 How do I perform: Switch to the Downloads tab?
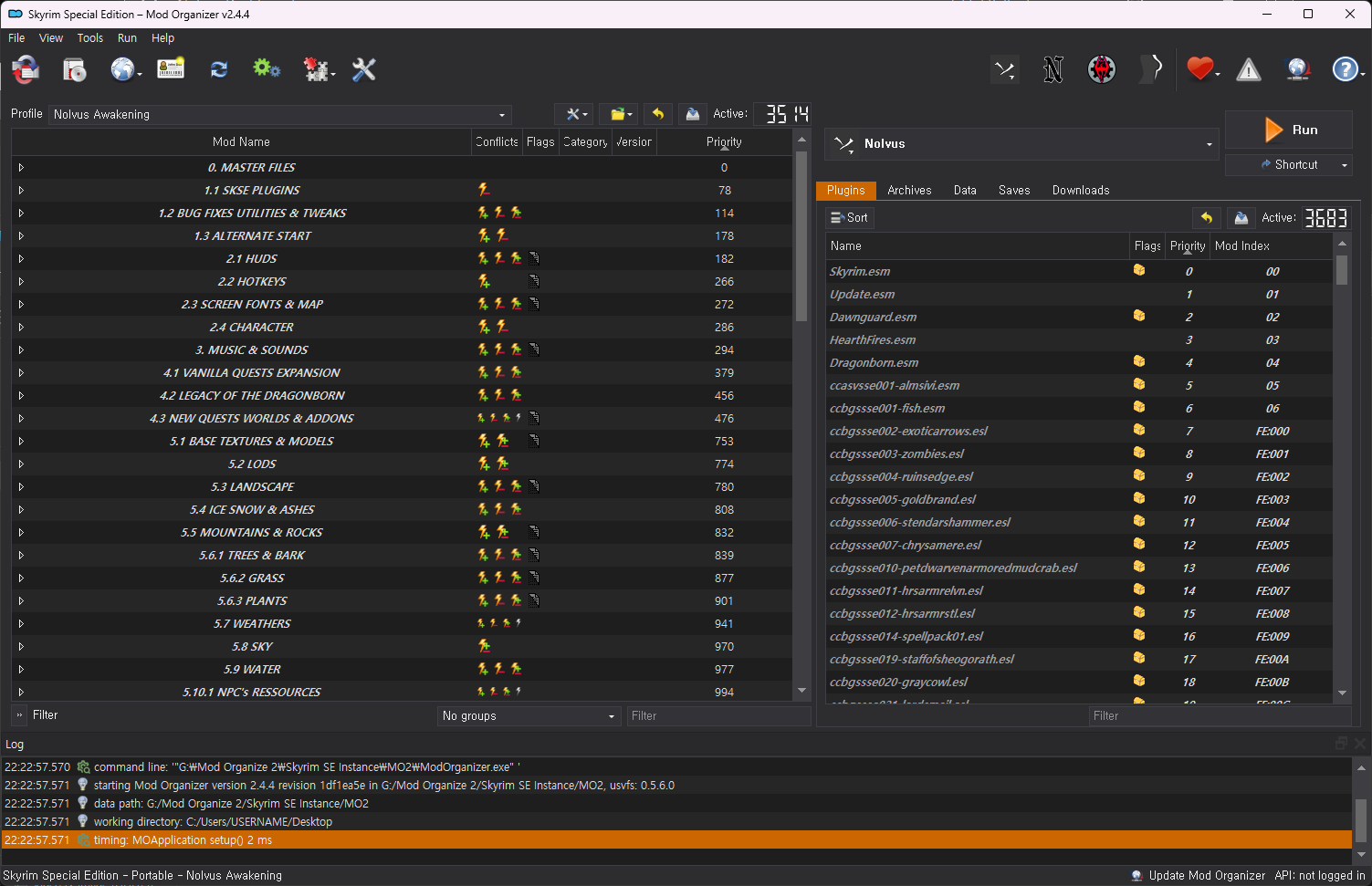coord(1081,191)
